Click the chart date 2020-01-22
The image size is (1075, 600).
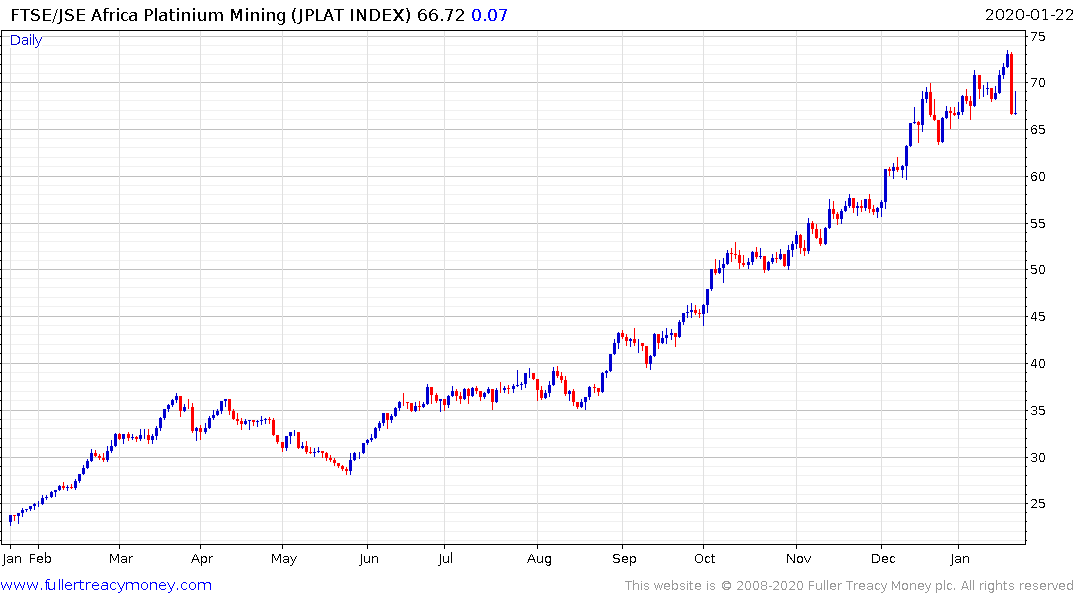point(1028,14)
